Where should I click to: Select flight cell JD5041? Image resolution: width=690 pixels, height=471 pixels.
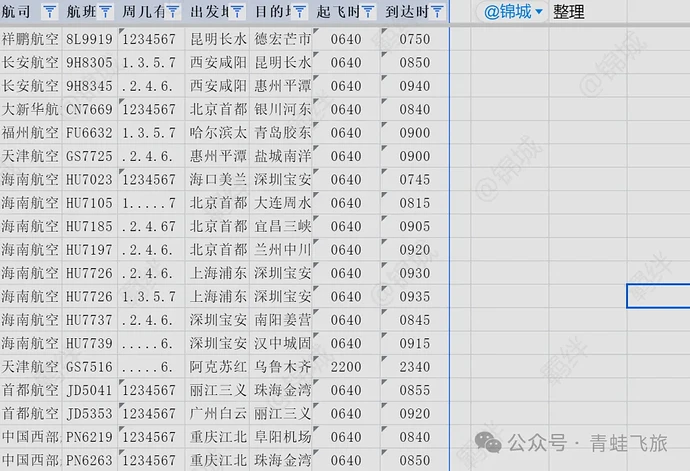90,390
